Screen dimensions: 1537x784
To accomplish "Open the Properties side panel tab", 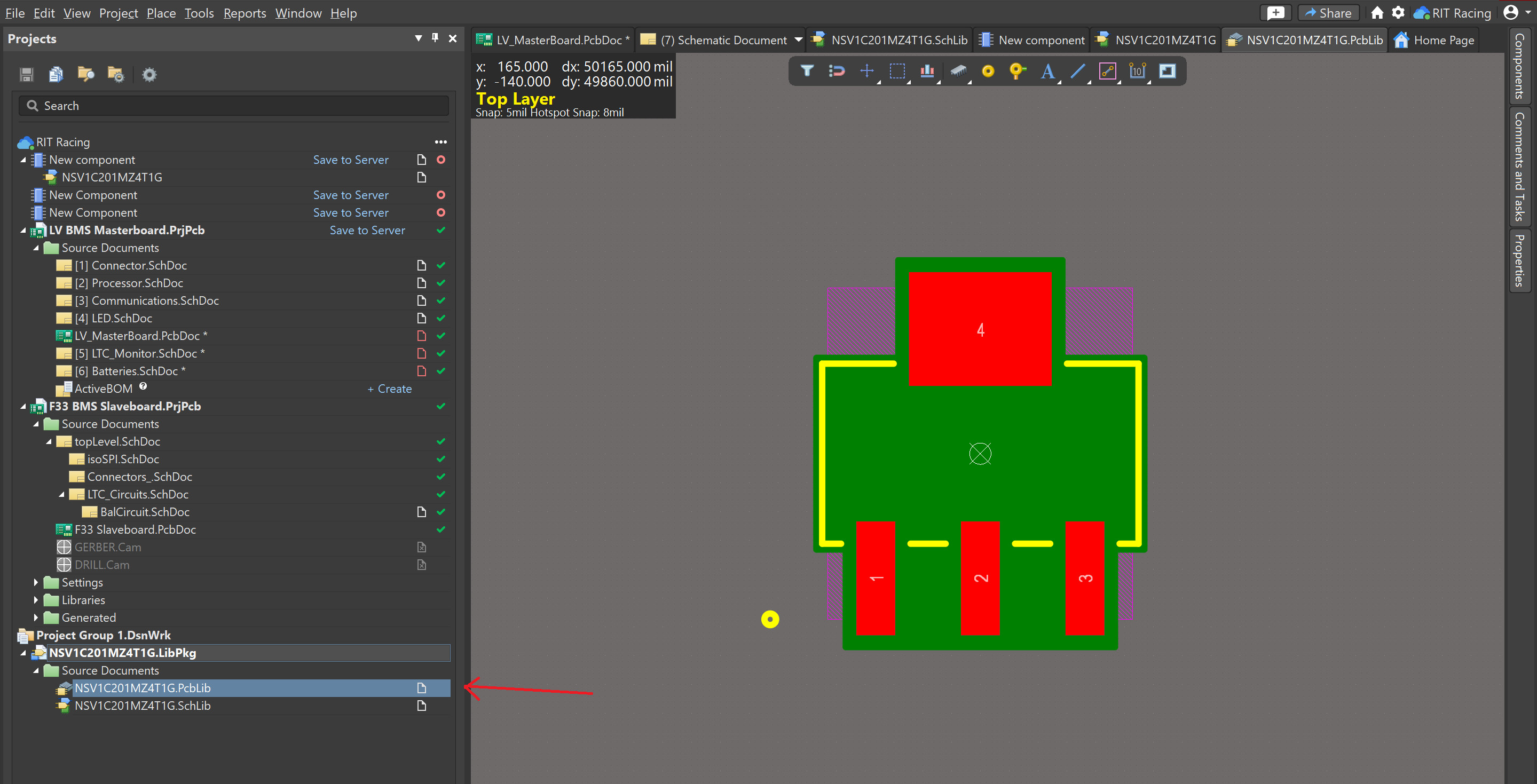I will (1519, 260).
